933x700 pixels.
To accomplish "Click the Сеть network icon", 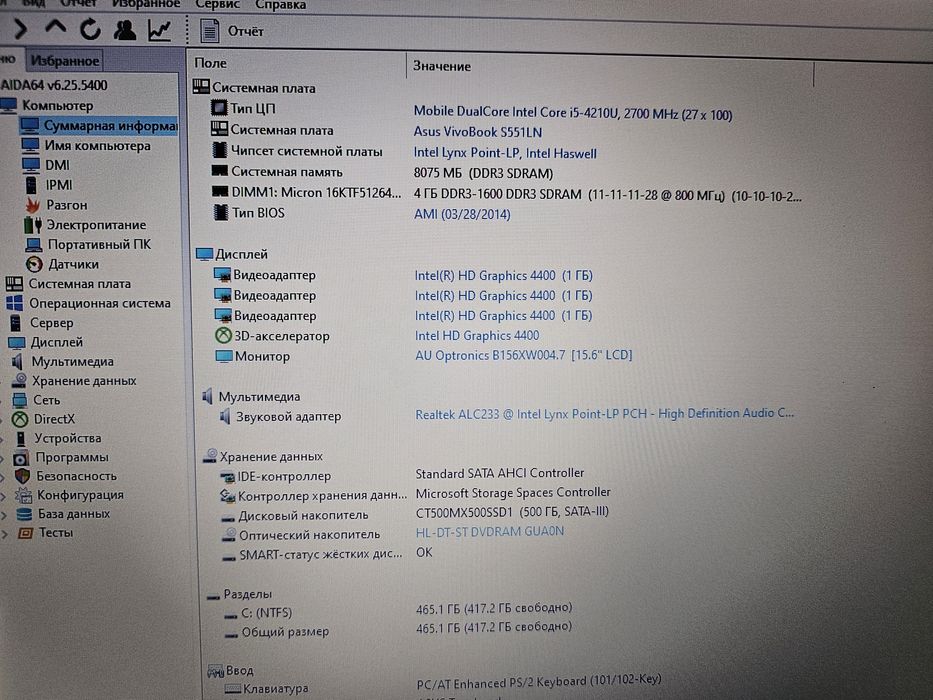I will [20, 400].
